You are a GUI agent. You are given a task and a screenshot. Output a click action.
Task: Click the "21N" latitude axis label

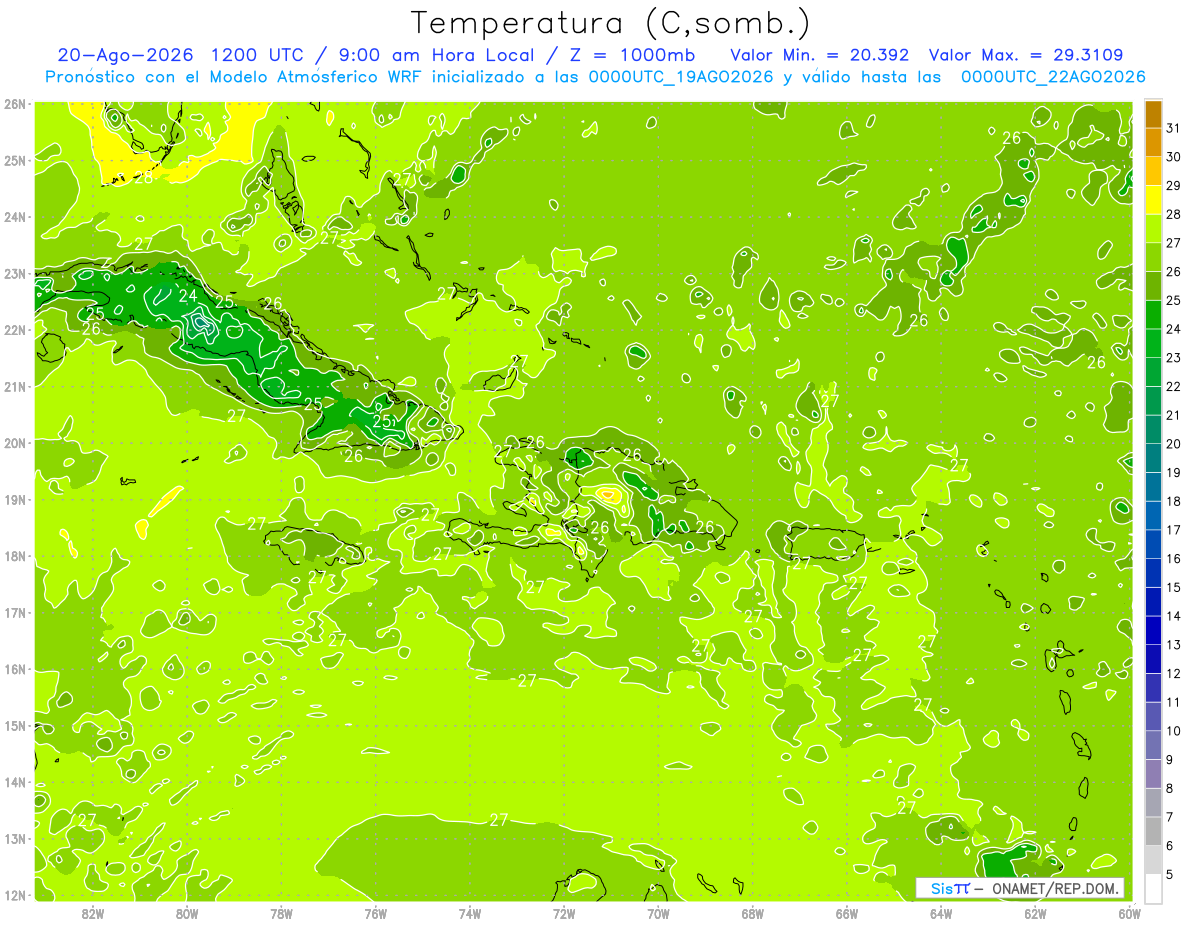[x=15, y=386]
